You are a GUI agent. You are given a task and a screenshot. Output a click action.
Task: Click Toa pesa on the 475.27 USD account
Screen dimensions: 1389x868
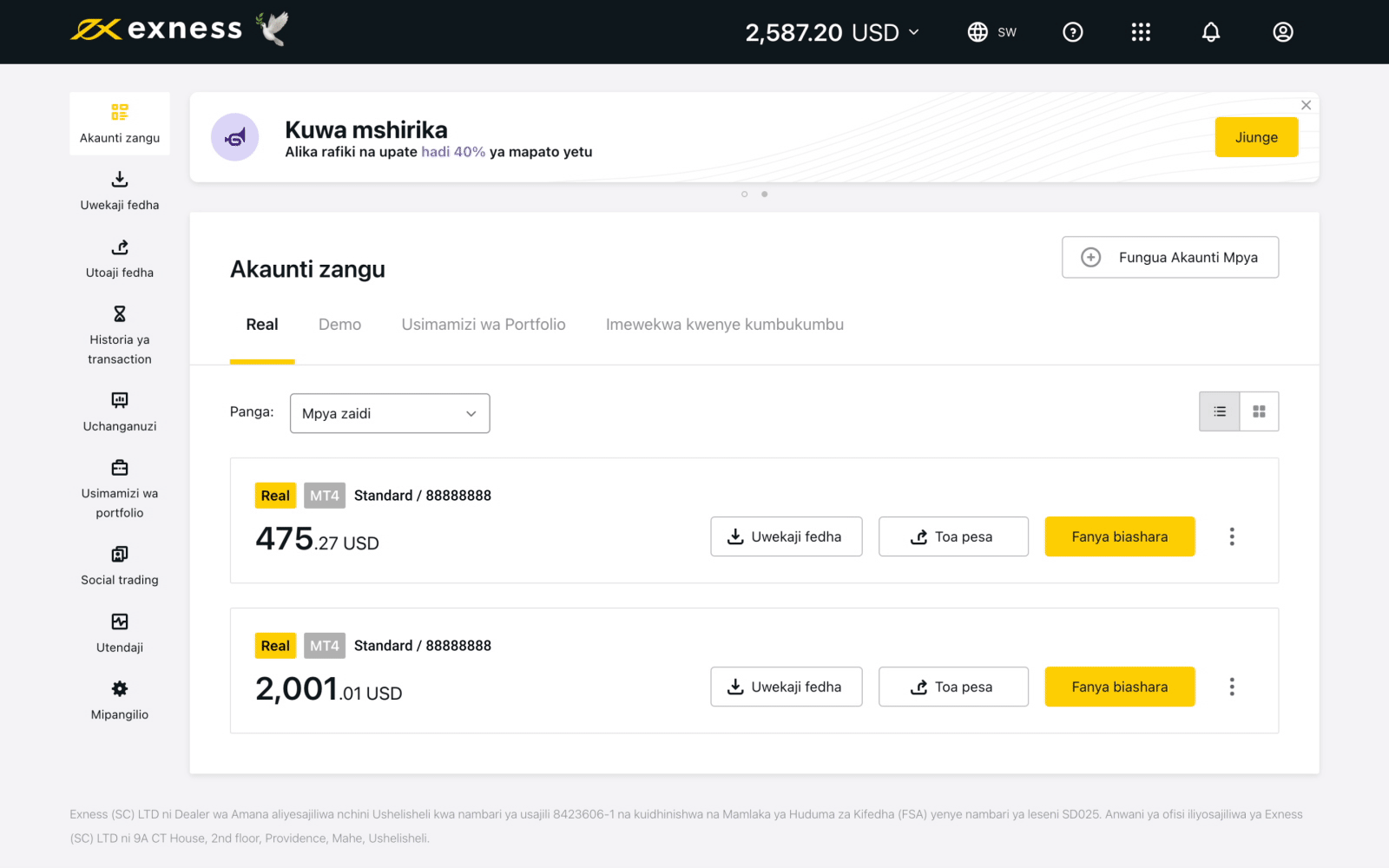(953, 536)
